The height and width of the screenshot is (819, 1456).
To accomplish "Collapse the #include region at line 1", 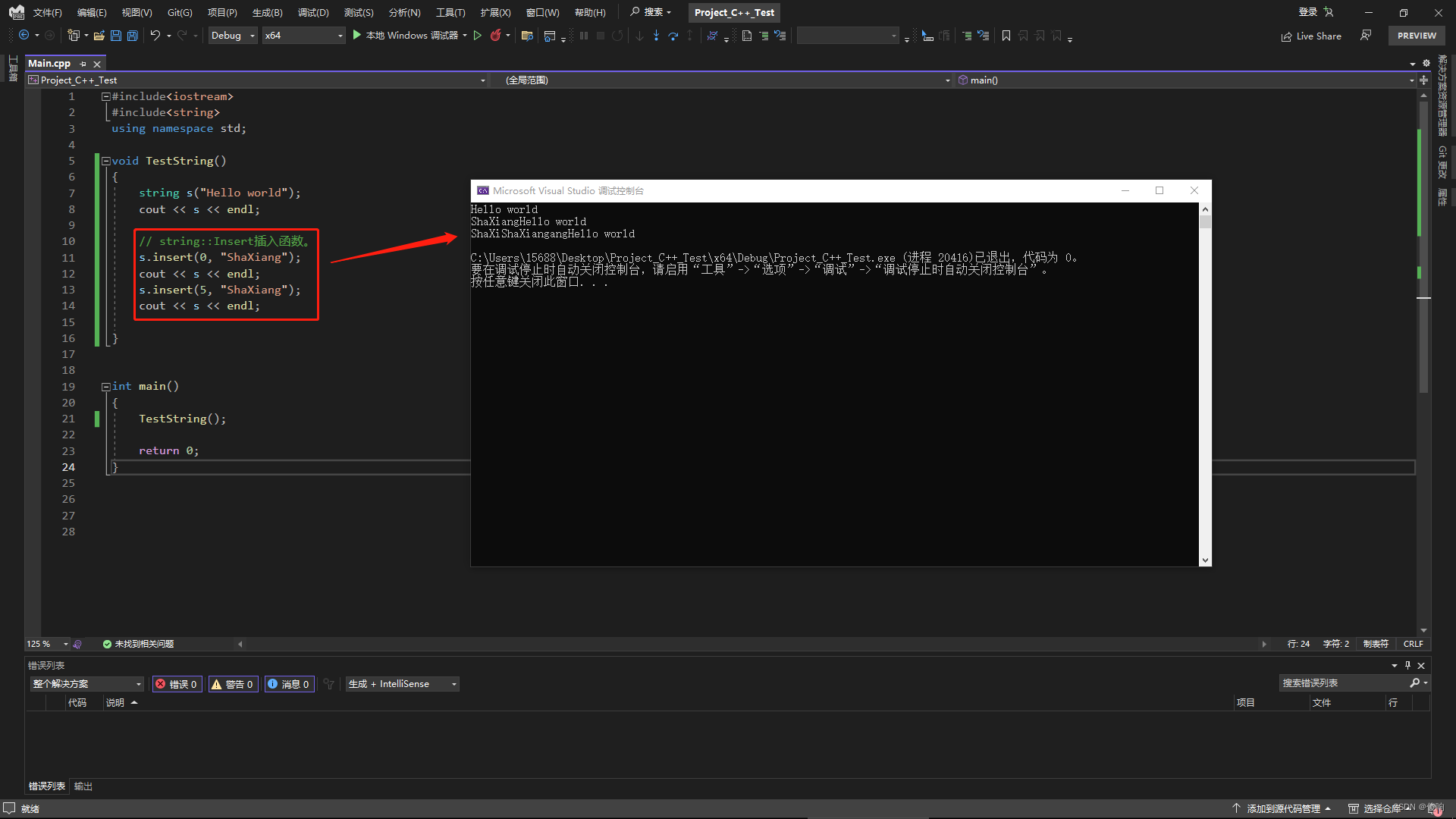I will [106, 96].
